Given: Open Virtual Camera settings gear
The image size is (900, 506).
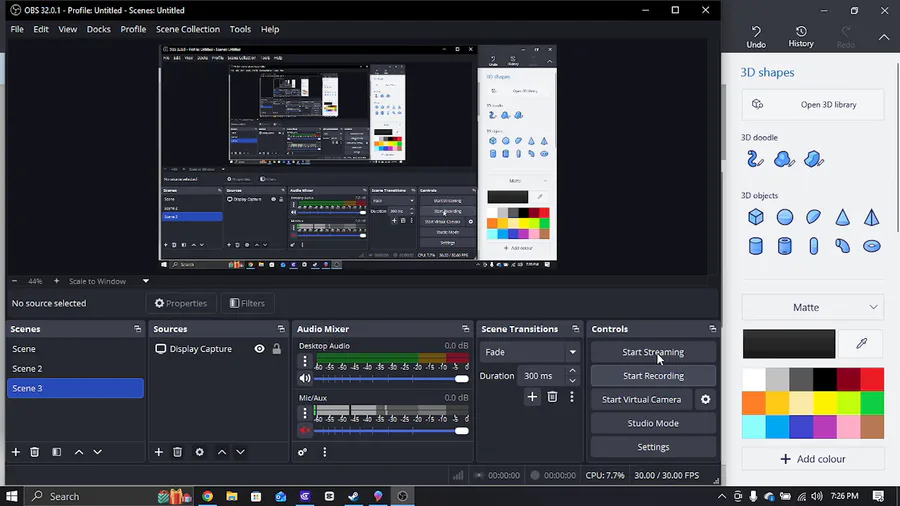Looking at the screenshot, I should [x=705, y=400].
